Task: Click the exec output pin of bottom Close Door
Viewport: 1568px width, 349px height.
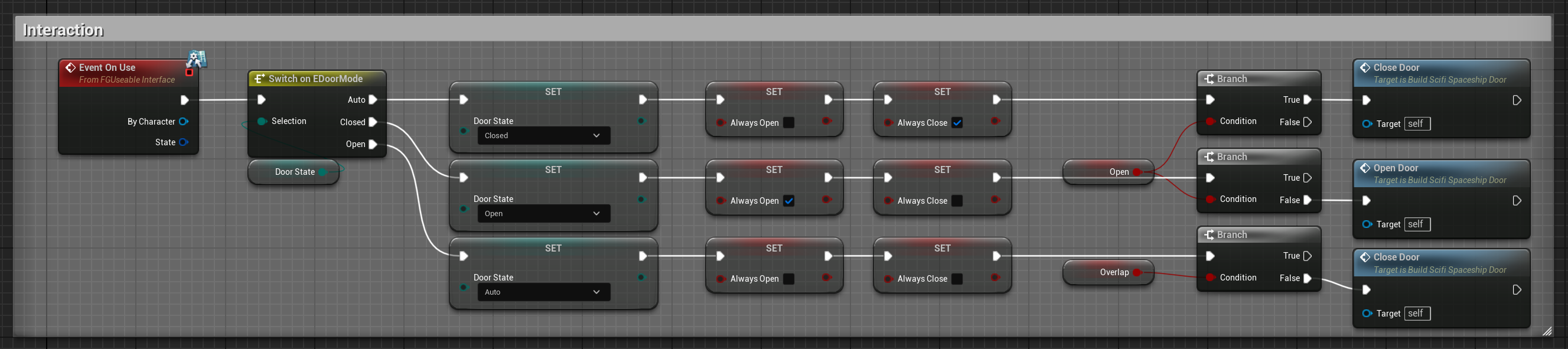Action: point(1517,290)
